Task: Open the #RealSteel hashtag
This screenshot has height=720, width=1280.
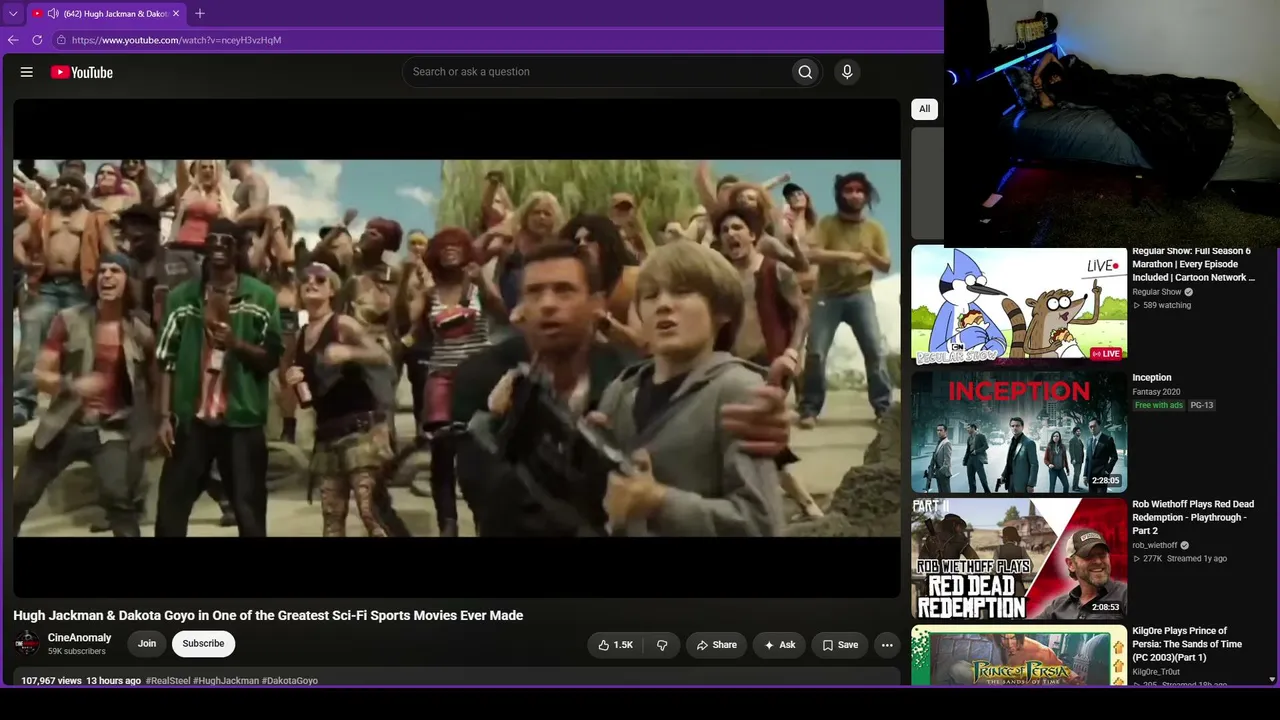Action: (168, 681)
